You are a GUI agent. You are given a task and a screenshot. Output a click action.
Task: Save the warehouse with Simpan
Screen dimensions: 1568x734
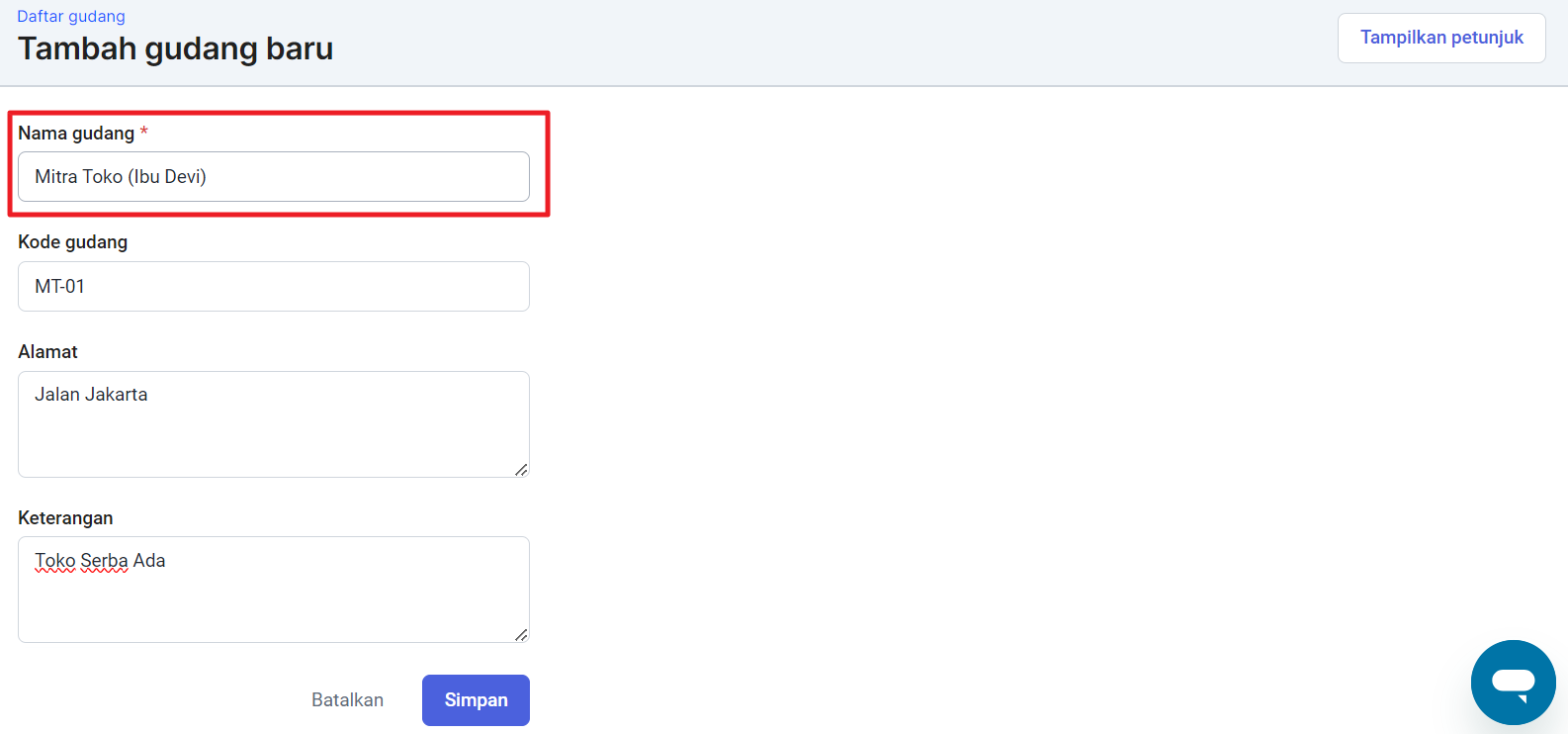pyautogui.click(x=476, y=700)
